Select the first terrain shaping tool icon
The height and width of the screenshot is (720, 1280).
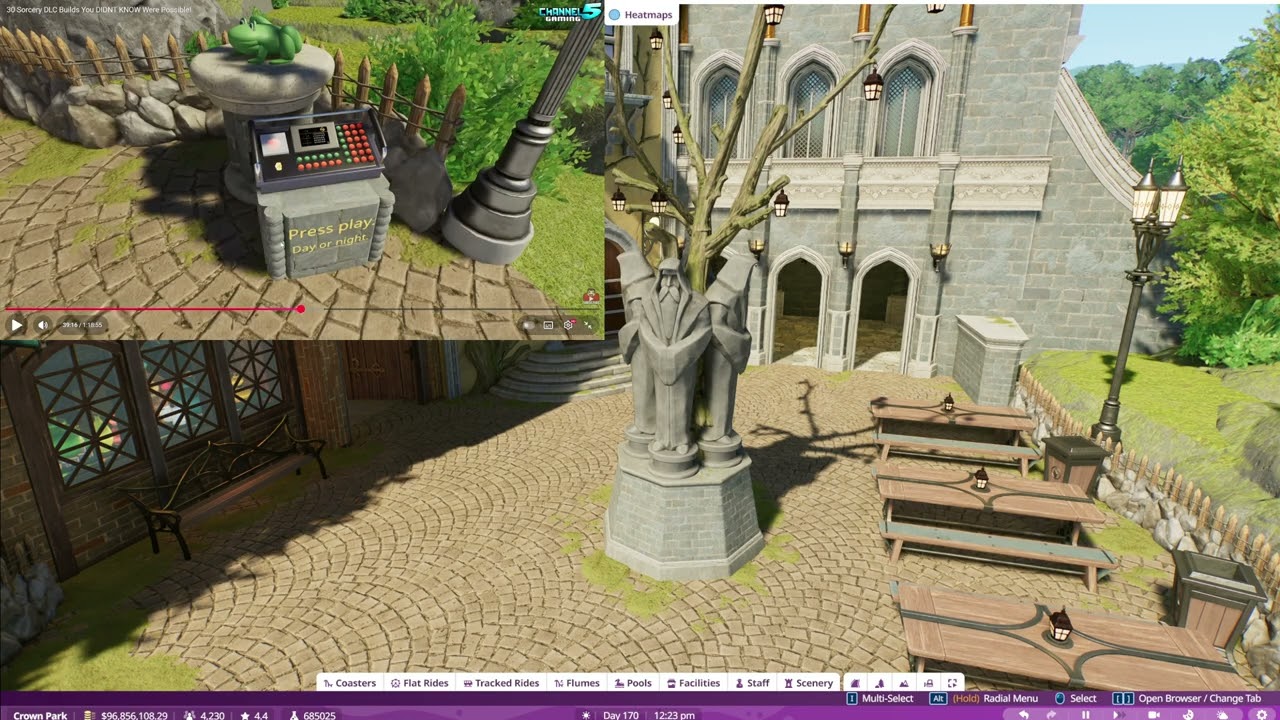pyautogui.click(x=855, y=683)
